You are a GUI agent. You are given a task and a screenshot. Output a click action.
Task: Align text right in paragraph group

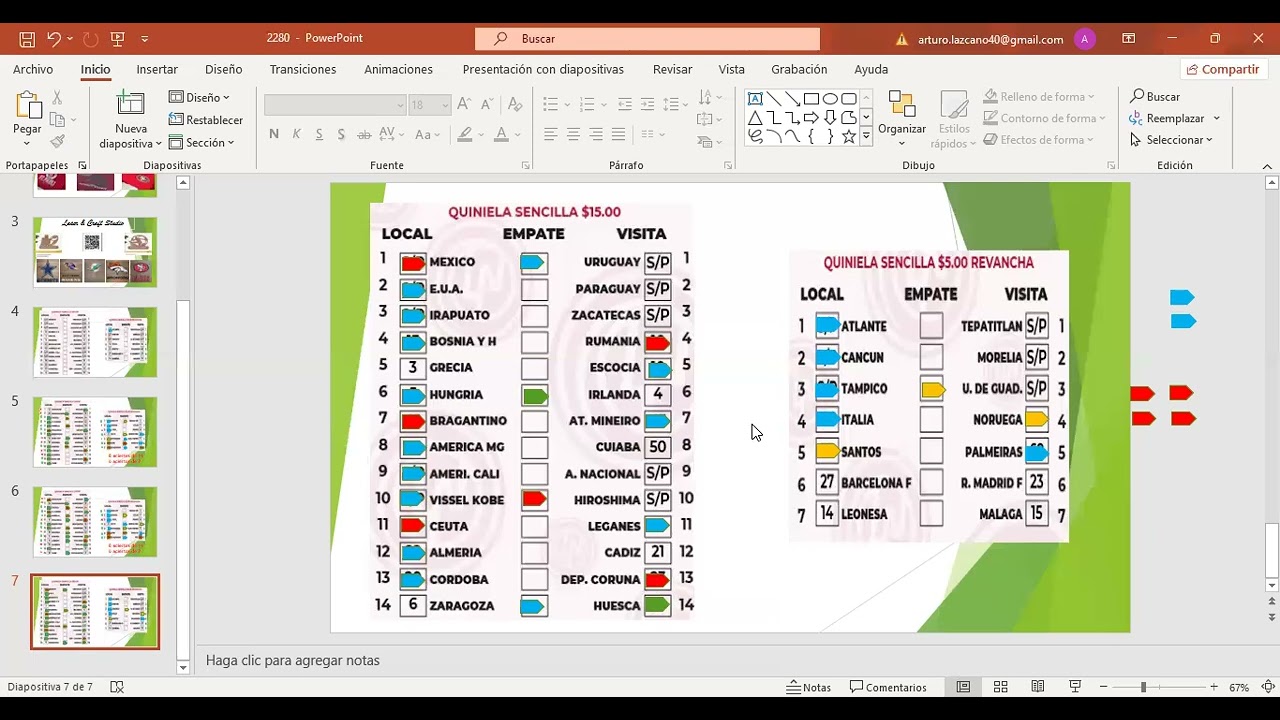[x=596, y=134]
